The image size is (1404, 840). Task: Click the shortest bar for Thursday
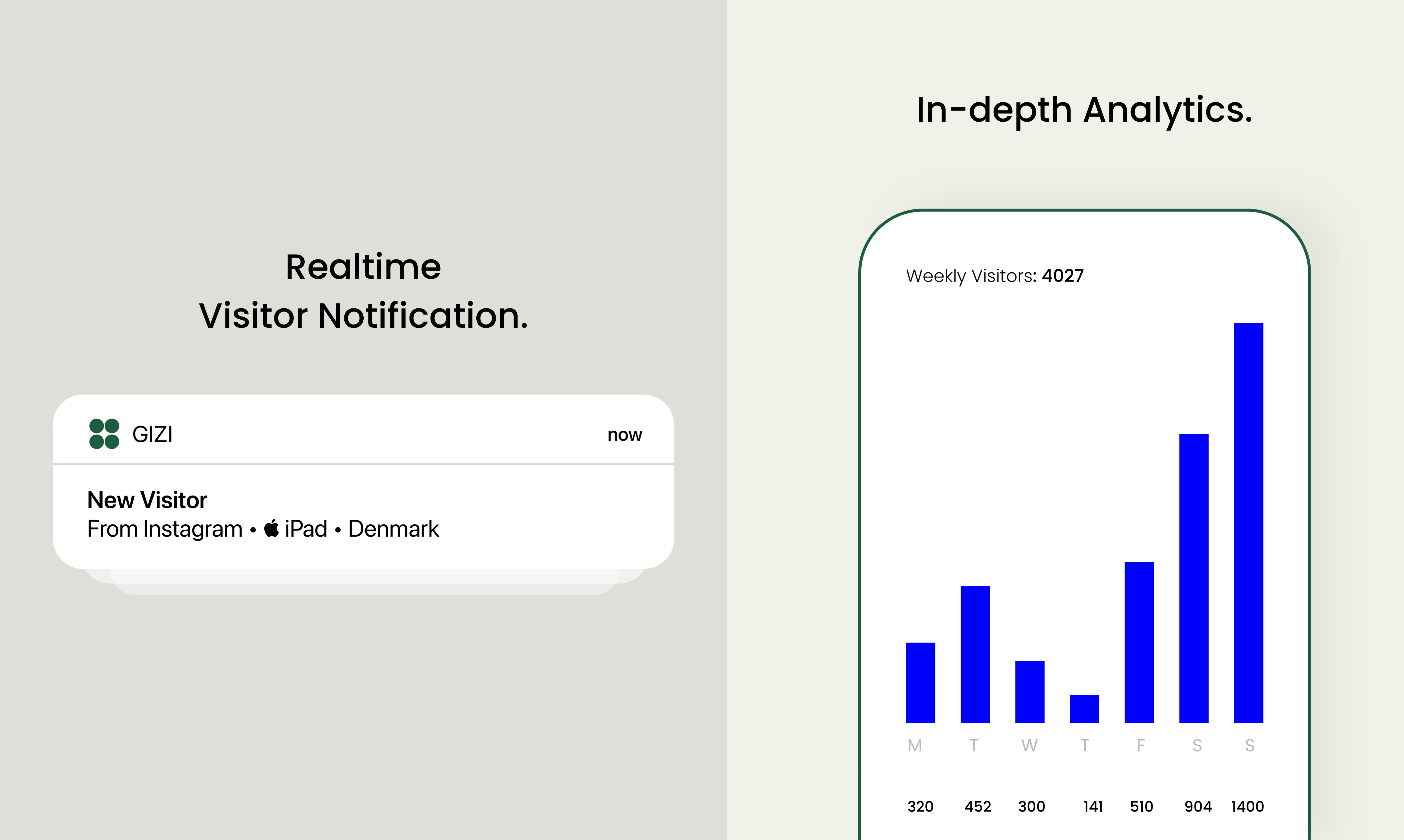tap(1084, 708)
